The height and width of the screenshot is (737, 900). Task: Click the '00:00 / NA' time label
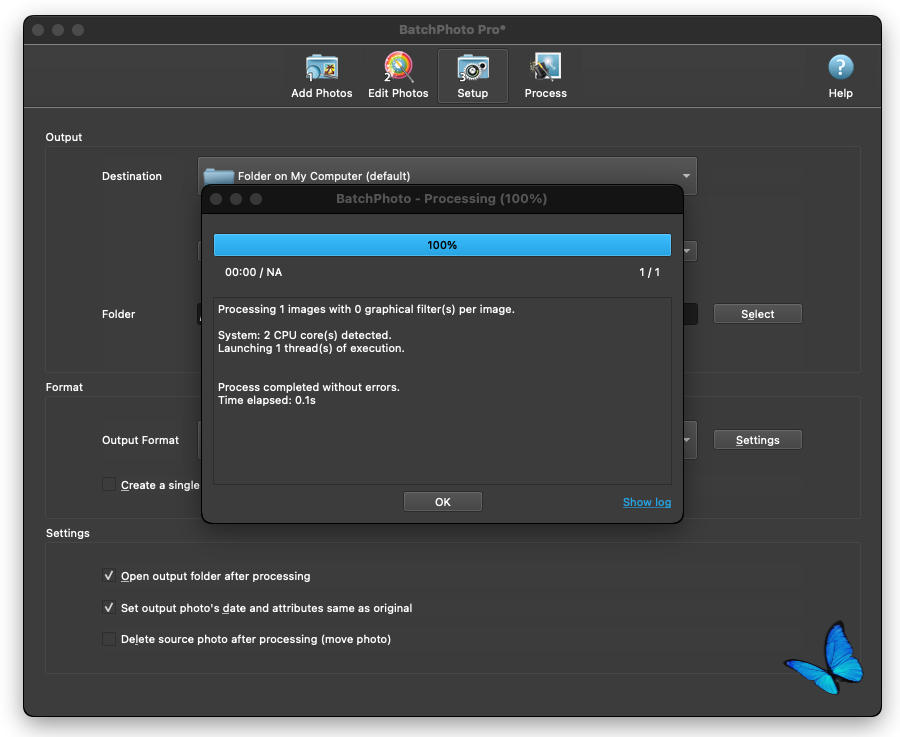pos(253,272)
